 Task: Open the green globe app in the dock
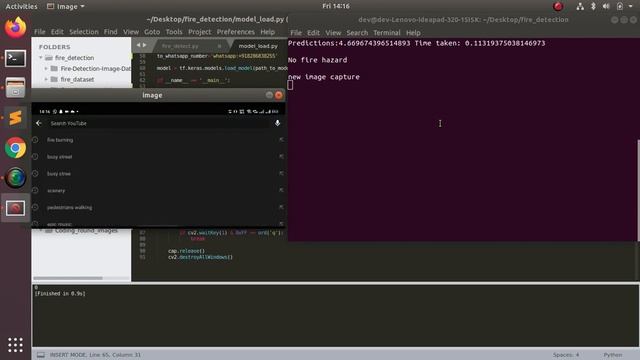coord(16,178)
